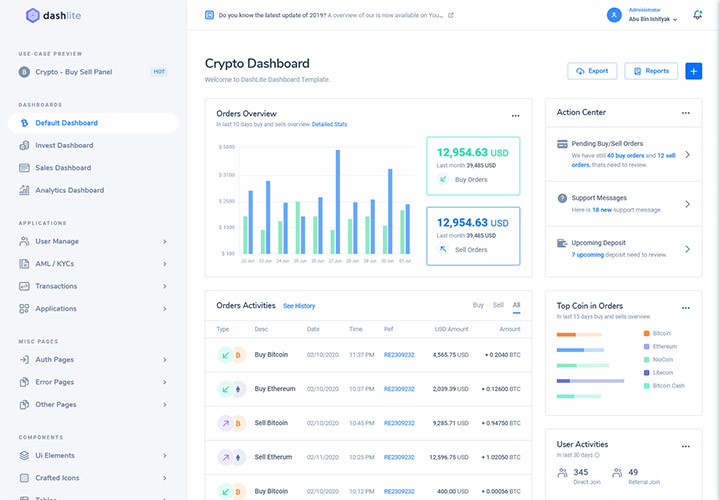The height and width of the screenshot is (500, 720).
Task: Click the Export button
Action: point(591,71)
